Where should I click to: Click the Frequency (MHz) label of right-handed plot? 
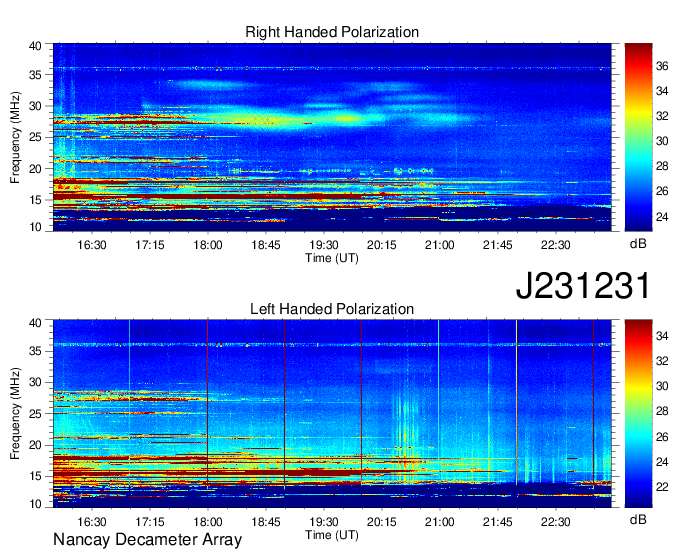[x=15, y=137]
